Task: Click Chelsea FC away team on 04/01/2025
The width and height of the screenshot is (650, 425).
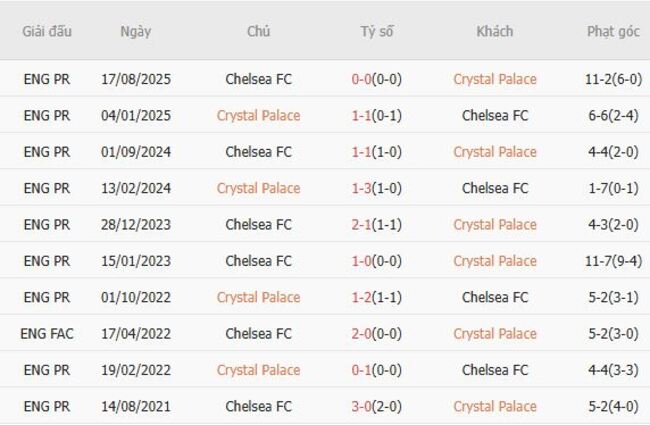Action: click(495, 115)
